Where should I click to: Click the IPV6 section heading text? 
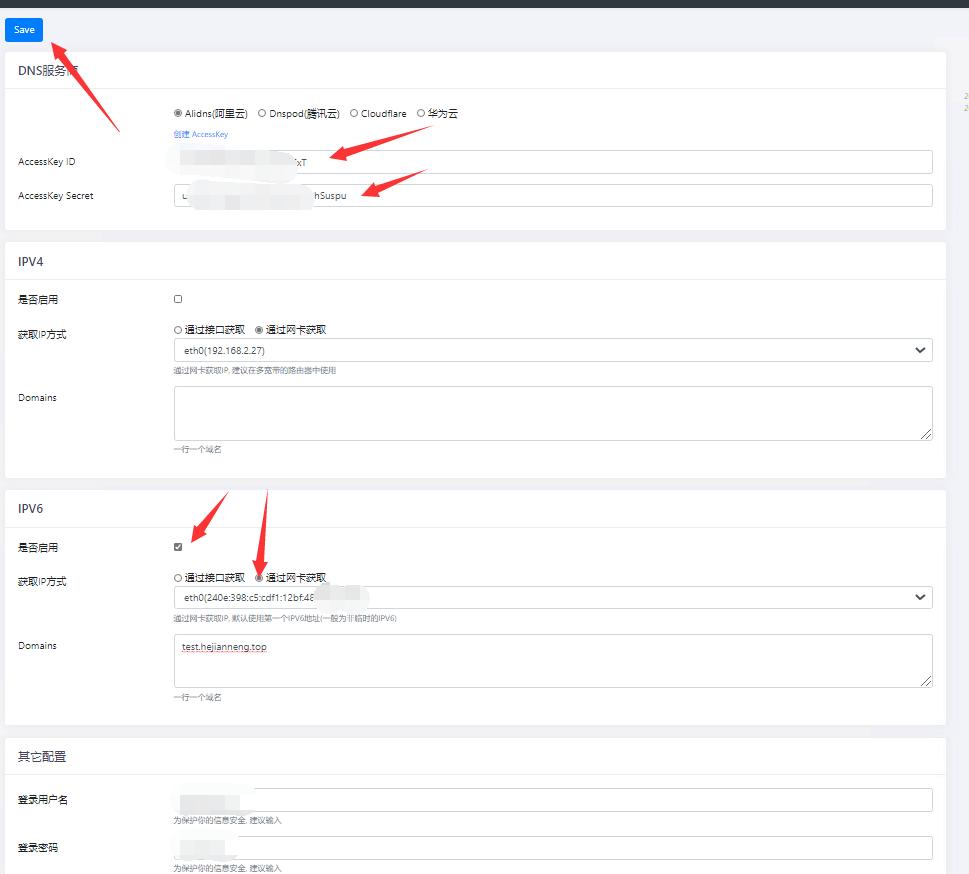(x=30, y=509)
